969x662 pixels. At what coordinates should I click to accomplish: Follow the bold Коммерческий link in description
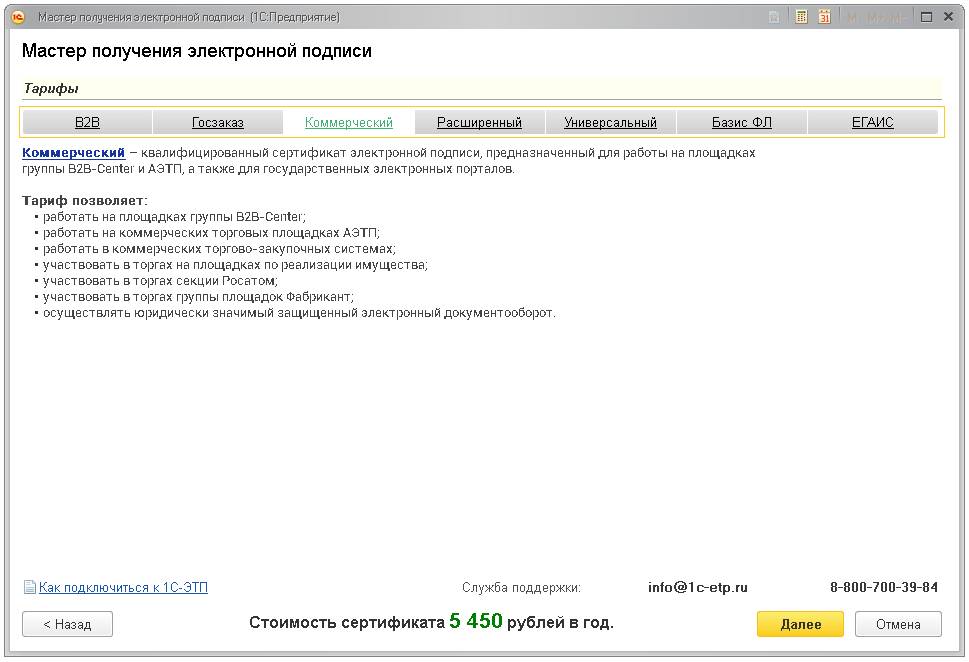(x=74, y=153)
